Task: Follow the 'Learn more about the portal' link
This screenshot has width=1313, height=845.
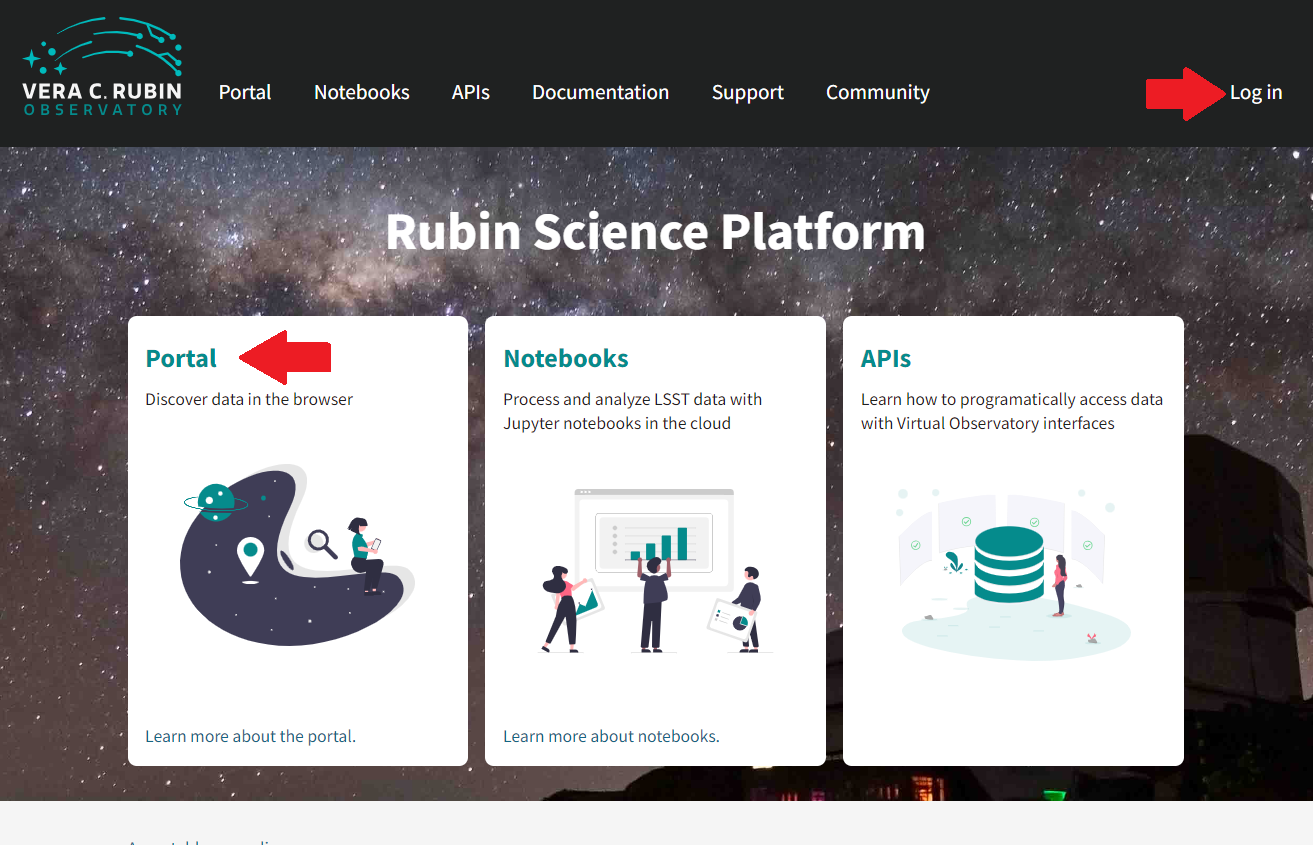Action: [x=250, y=735]
